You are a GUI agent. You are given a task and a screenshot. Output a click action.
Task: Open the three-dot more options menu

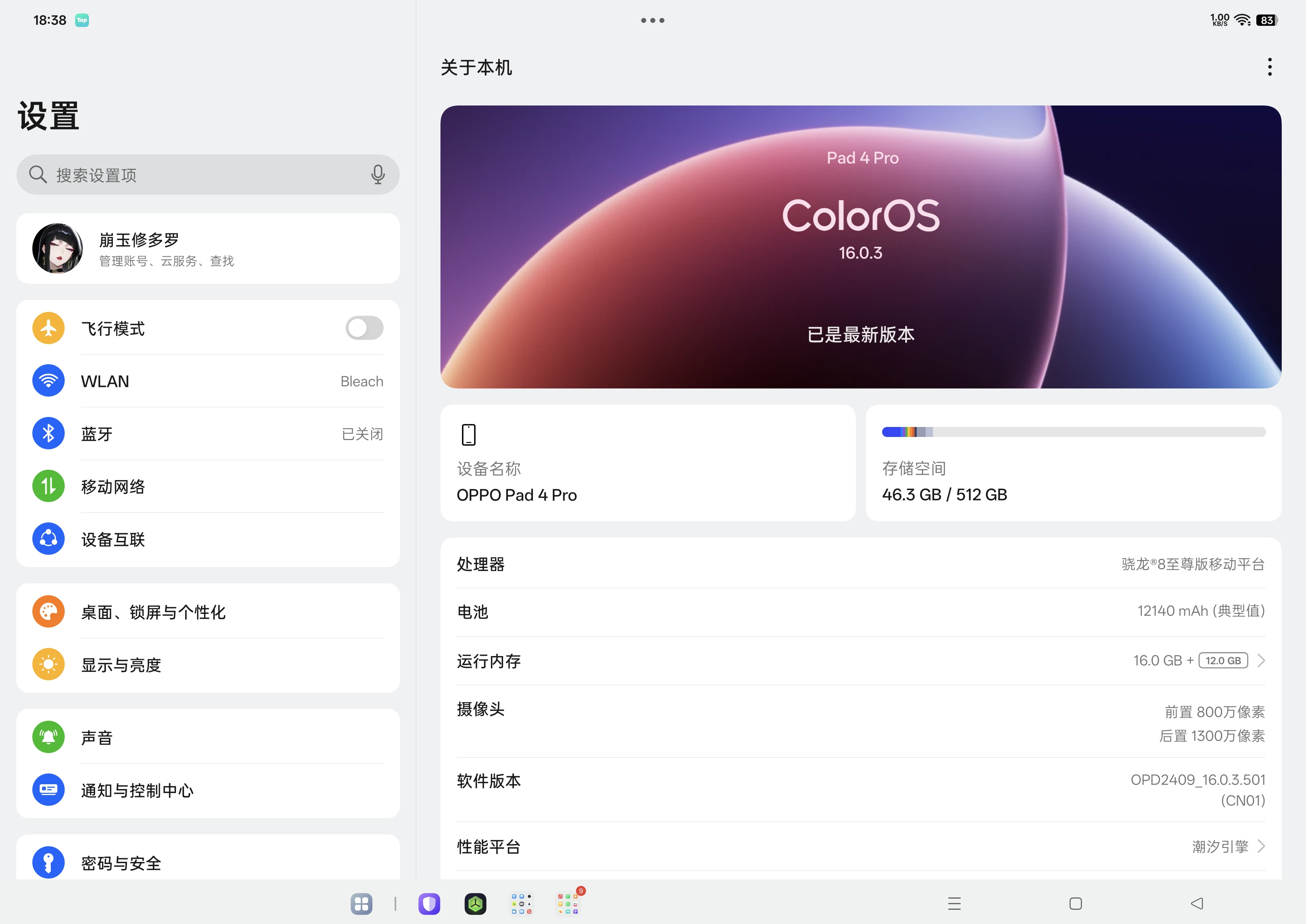[1269, 67]
